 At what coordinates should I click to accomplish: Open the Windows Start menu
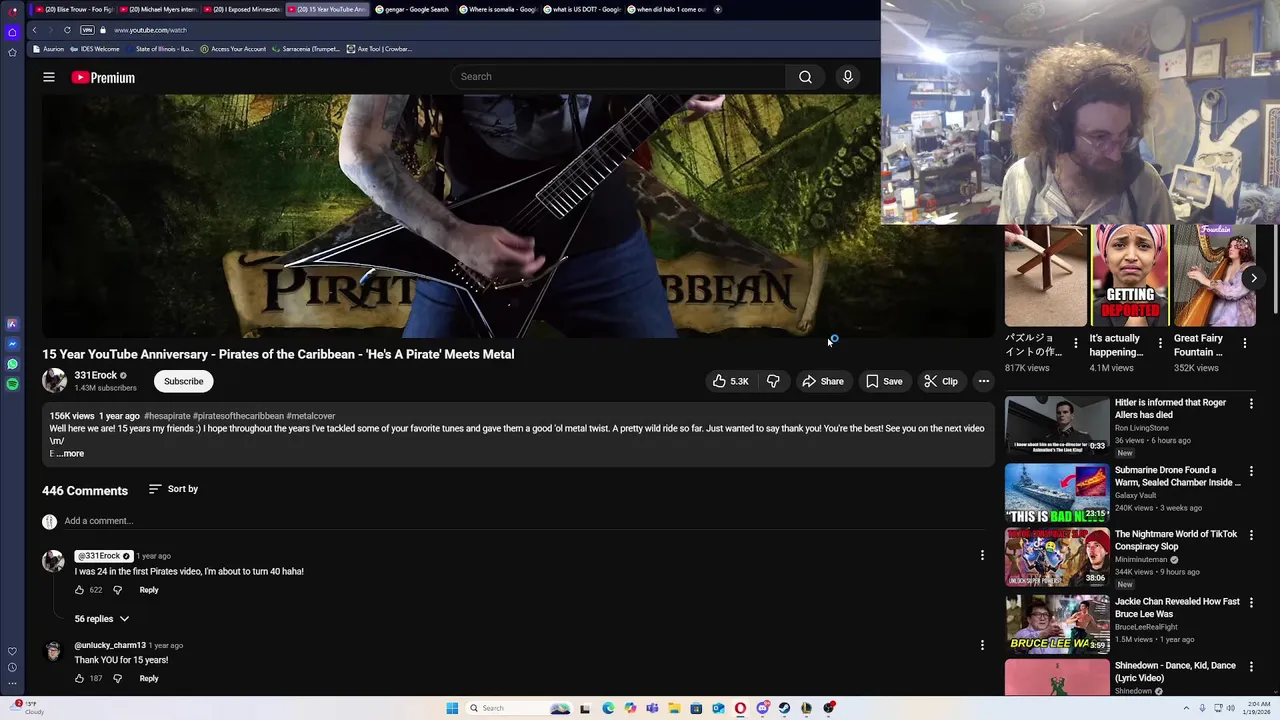(452, 708)
